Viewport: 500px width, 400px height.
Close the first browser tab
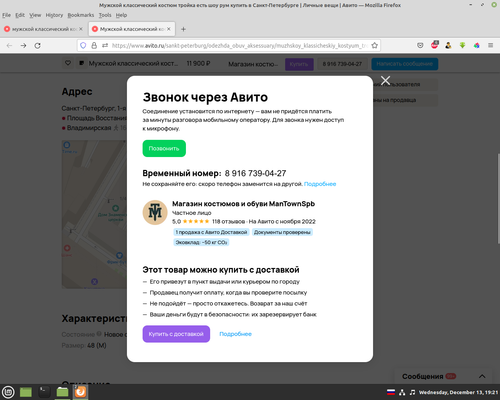[x=81, y=29]
